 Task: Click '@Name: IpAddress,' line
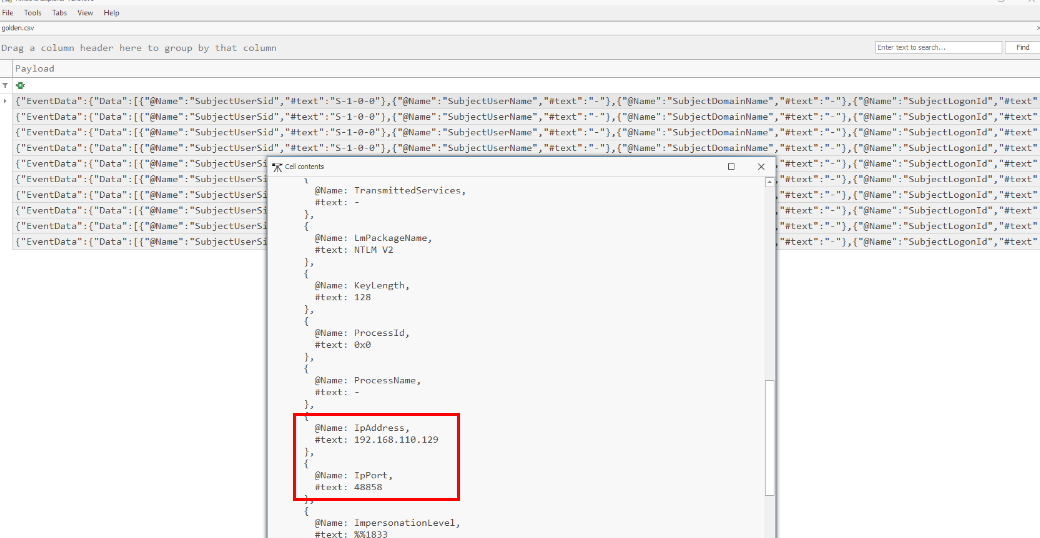tap(362, 429)
